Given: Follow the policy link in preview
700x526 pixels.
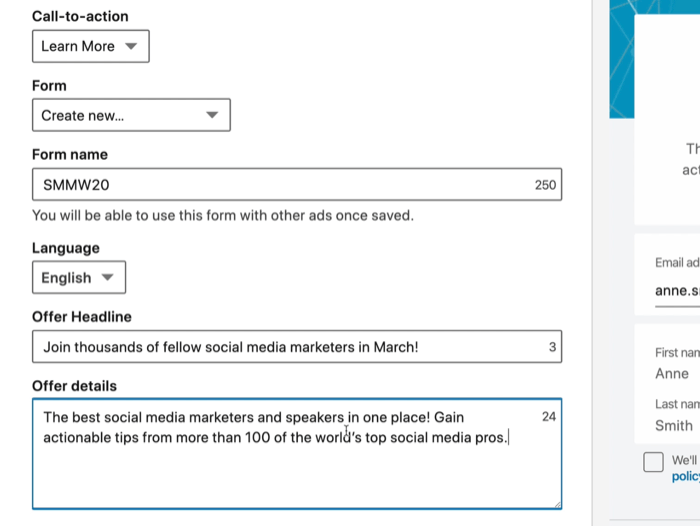Looking at the screenshot, I should [685, 477].
